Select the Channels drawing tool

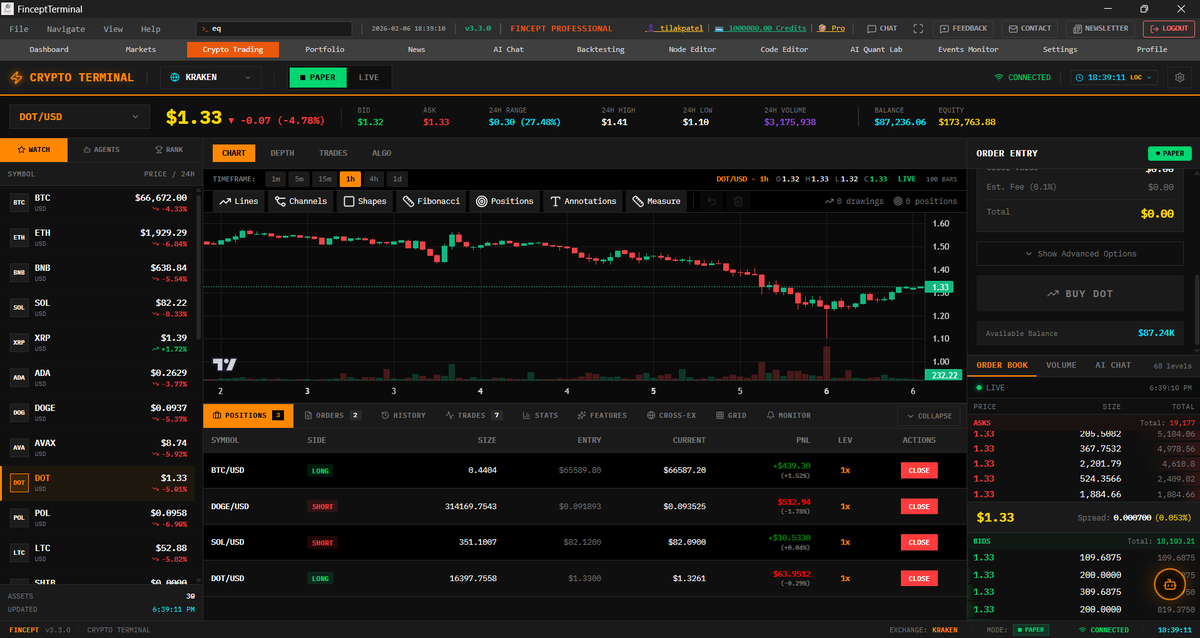click(x=300, y=201)
